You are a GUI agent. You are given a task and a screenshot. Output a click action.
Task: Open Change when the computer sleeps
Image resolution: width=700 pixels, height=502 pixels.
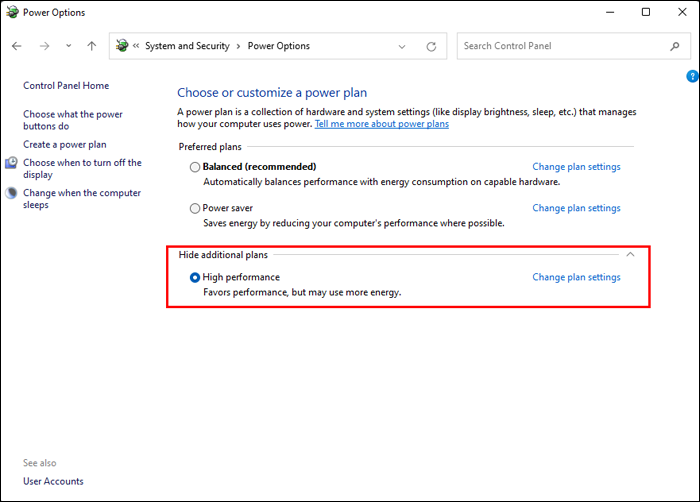[82, 199]
